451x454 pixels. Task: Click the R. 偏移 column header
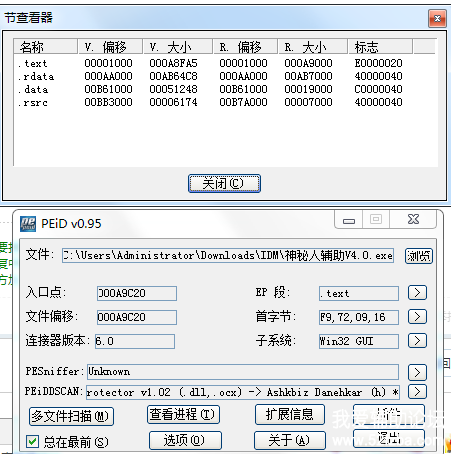(245, 47)
